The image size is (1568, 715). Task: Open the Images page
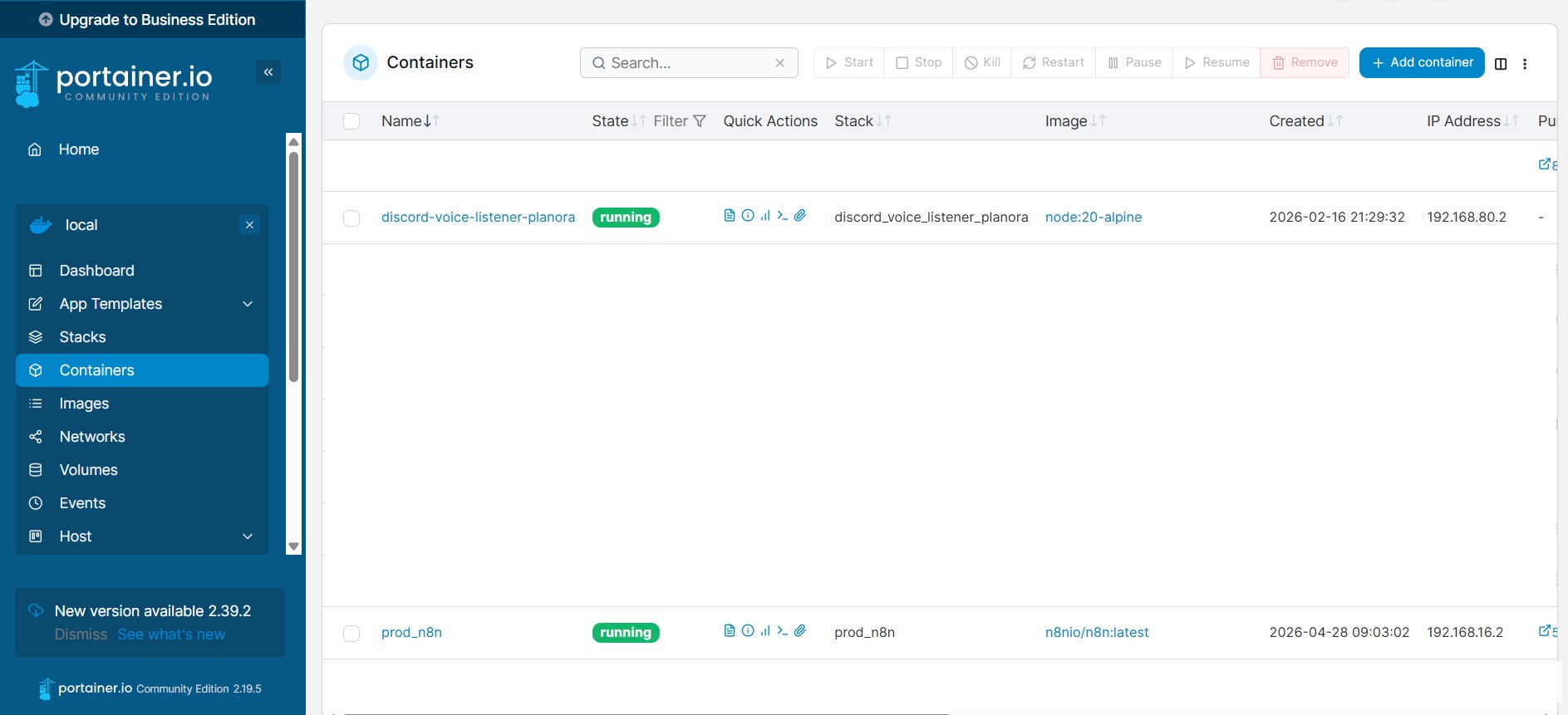click(x=142, y=404)
